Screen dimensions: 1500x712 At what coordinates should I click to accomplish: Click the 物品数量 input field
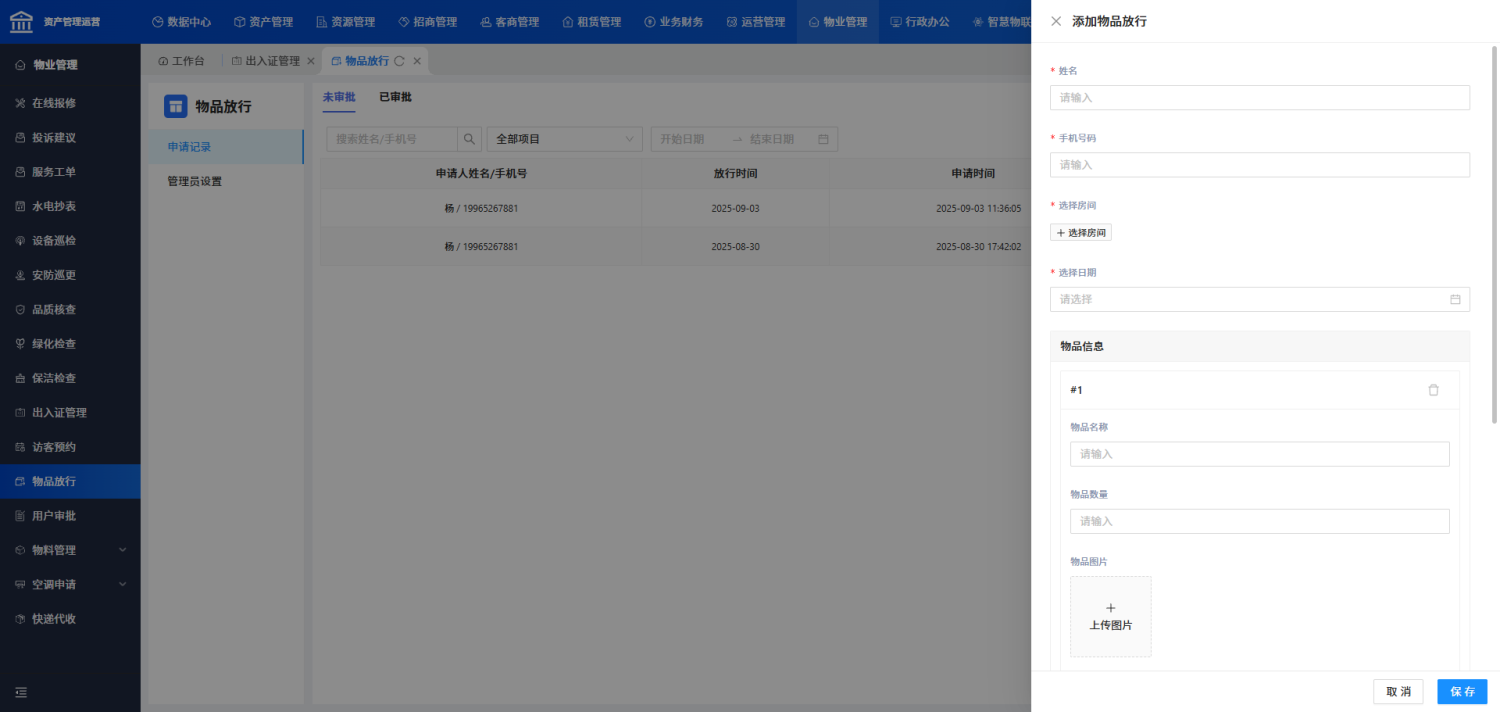click(1260, 521)
